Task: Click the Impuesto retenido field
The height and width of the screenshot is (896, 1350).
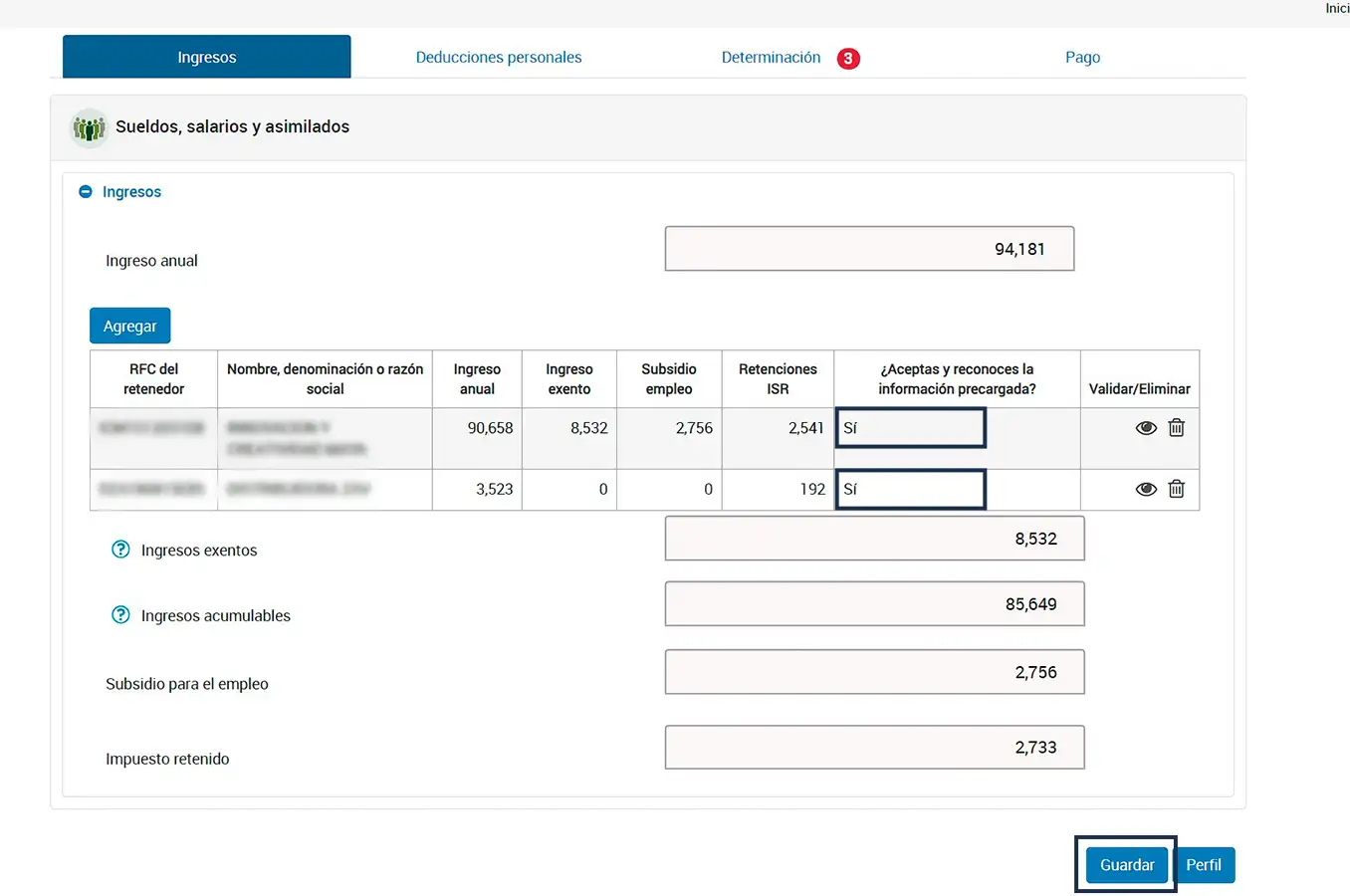Action: click(x=874, y=748)
